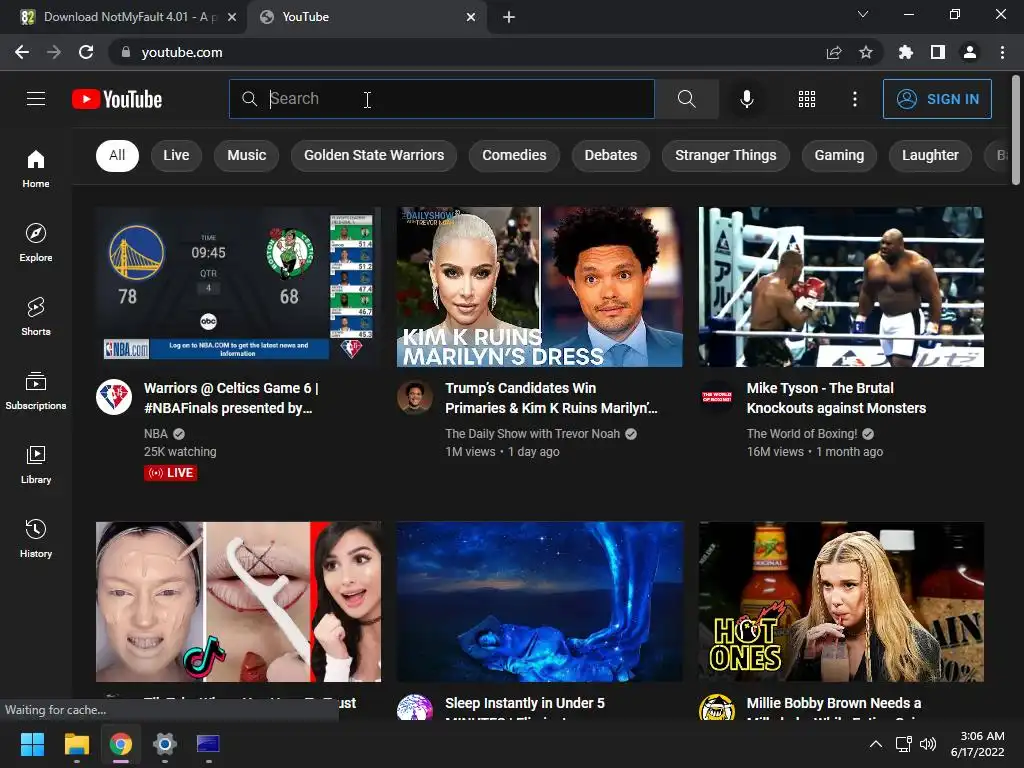Show hidden system tray icons chevron

tap(876, 744)
